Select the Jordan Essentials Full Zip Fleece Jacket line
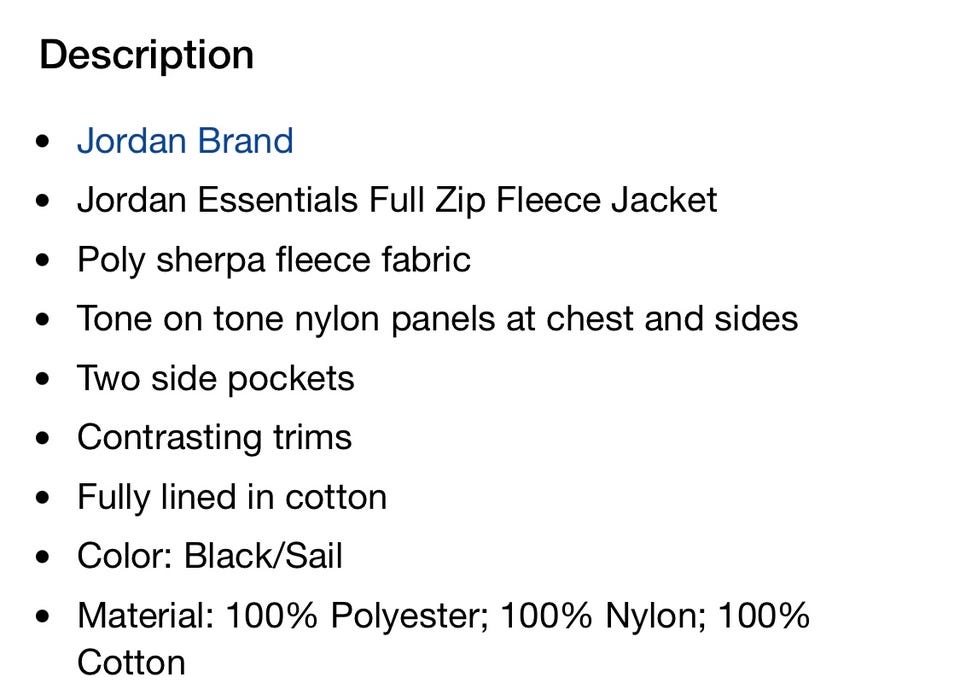Screen dimensions: 960x689 tap(397, 201)
